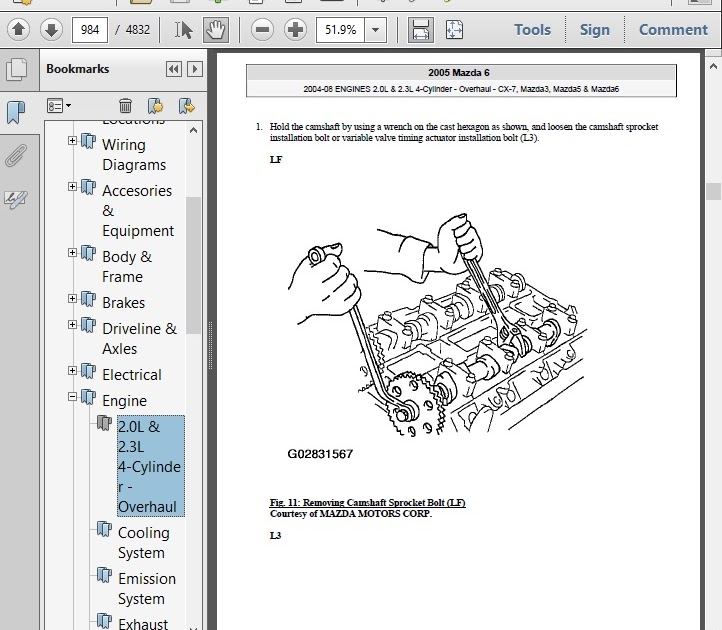Open Engine bookmark
Screen dimensions: 722x630
point(124,401)
